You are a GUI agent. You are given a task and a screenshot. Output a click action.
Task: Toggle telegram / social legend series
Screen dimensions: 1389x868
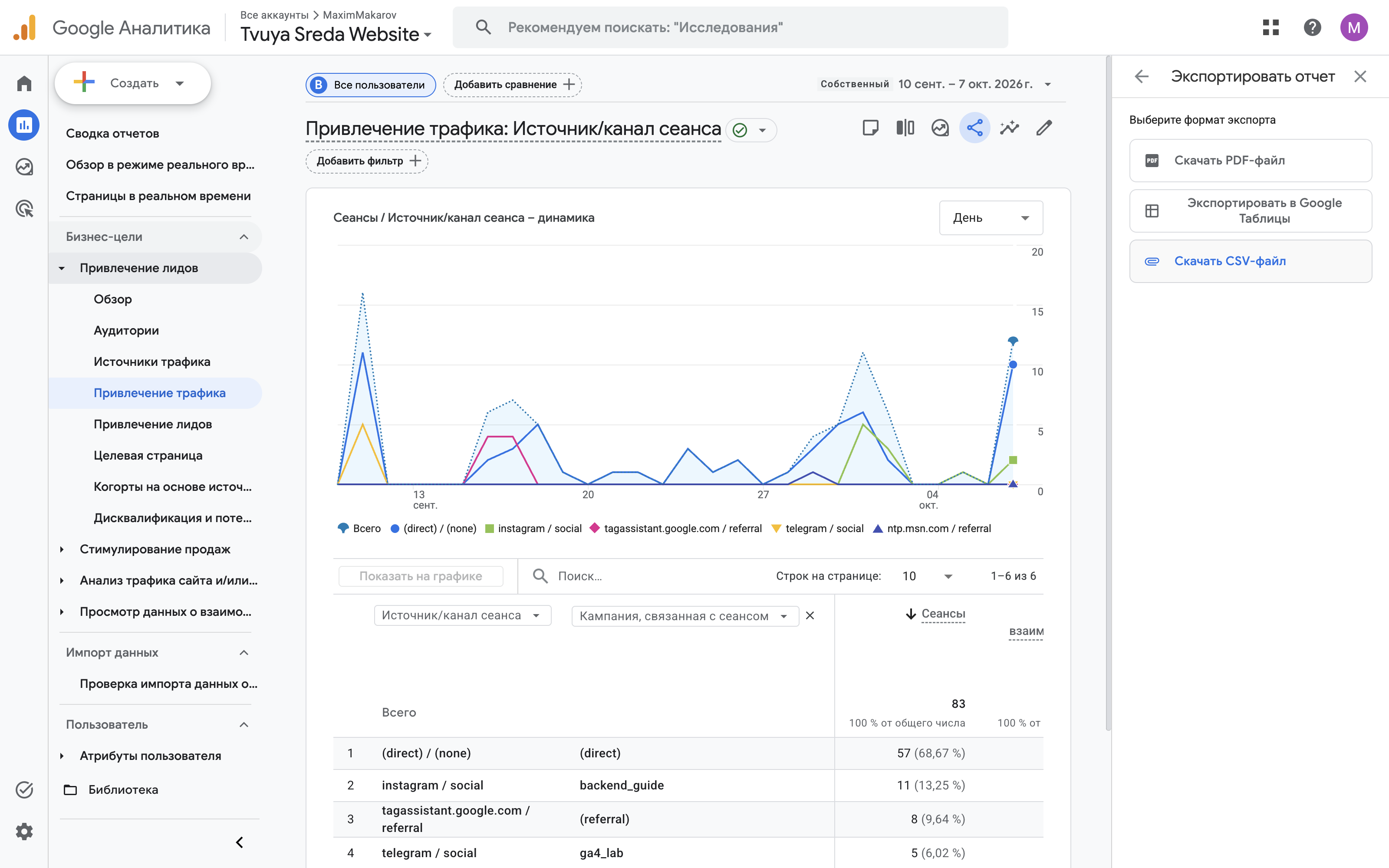pyautogui.click(x=818, y=528)
